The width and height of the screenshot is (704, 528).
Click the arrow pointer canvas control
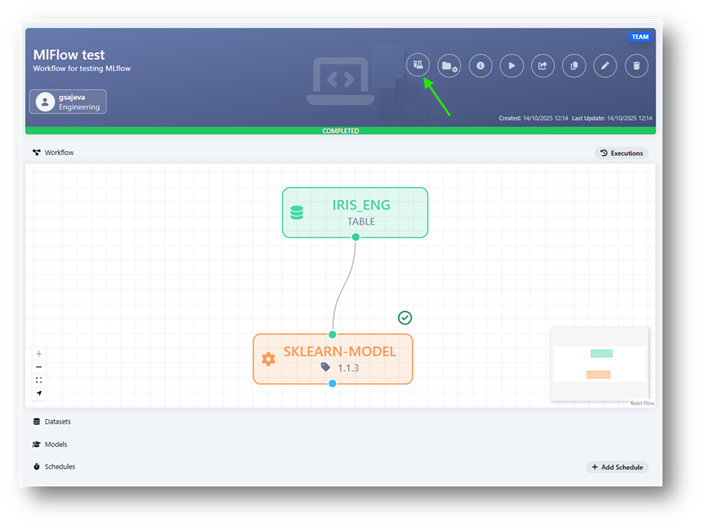pos(39,393)
